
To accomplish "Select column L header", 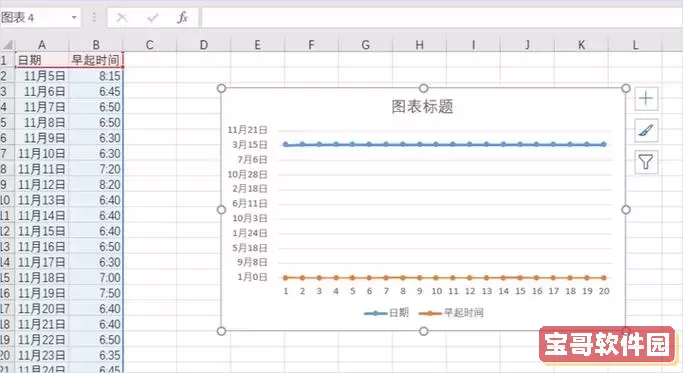I will tap(636, 45).
